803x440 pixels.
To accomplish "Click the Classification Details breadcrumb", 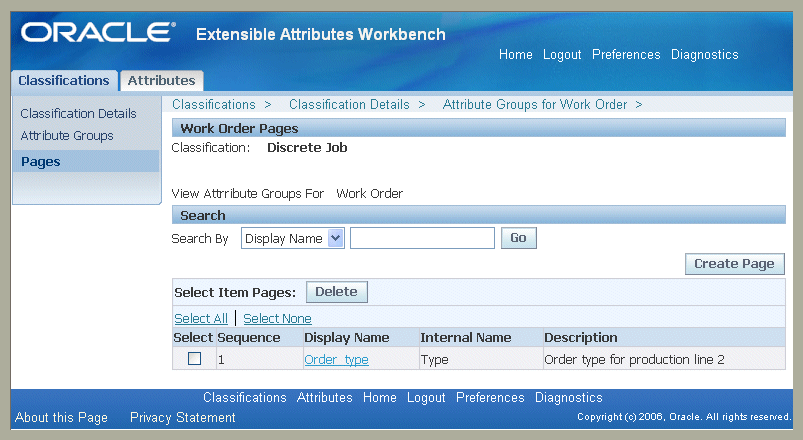I will [349, 104].
